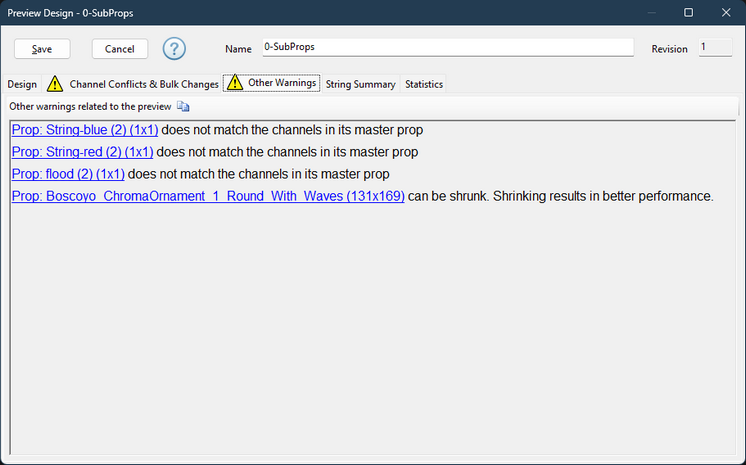
Task: Minimize the Preview Design window
Action: pos(651,12)
